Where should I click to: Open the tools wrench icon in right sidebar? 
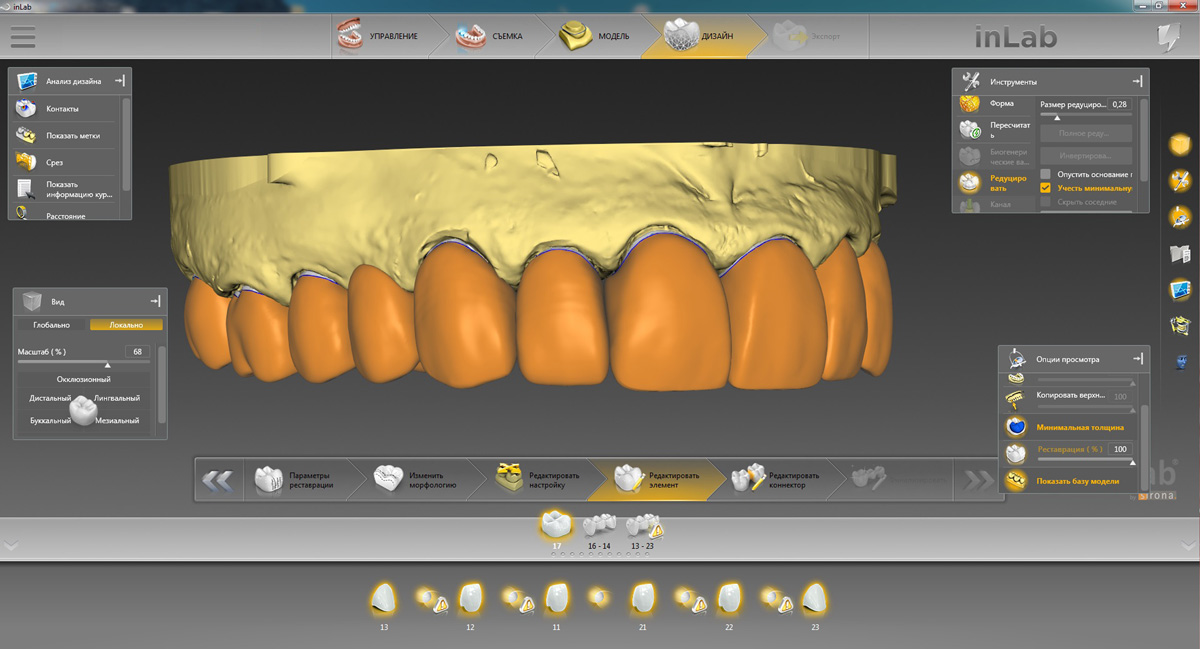pos(1180,181)
